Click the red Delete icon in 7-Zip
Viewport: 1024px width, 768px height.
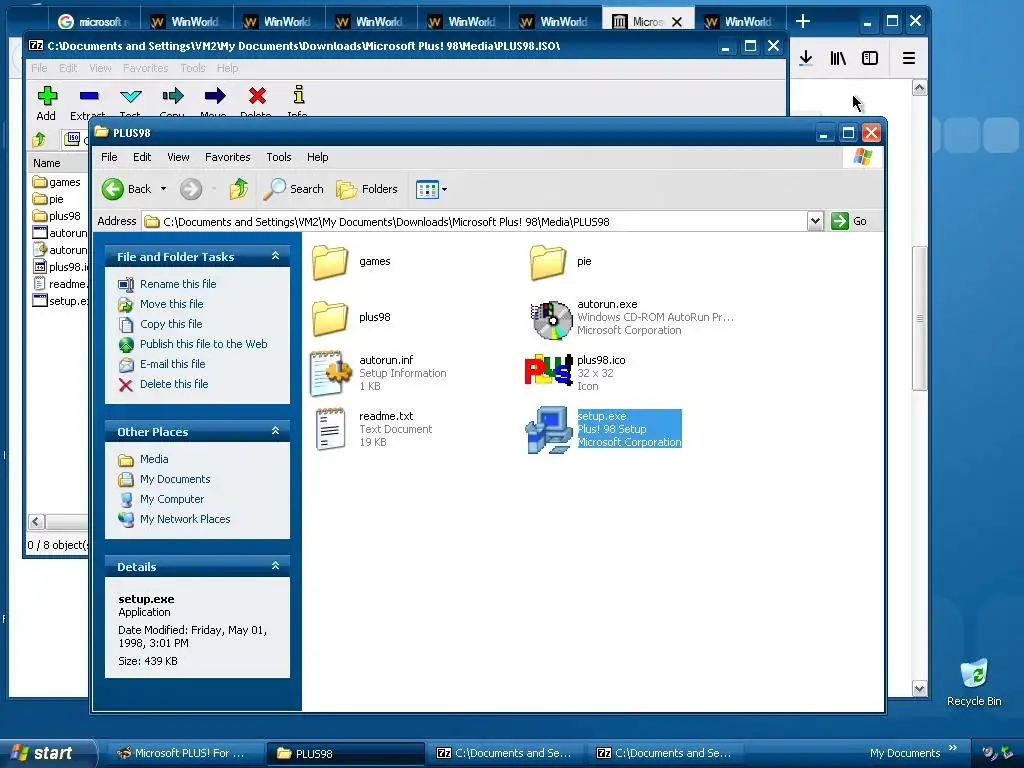click(257, 96)
